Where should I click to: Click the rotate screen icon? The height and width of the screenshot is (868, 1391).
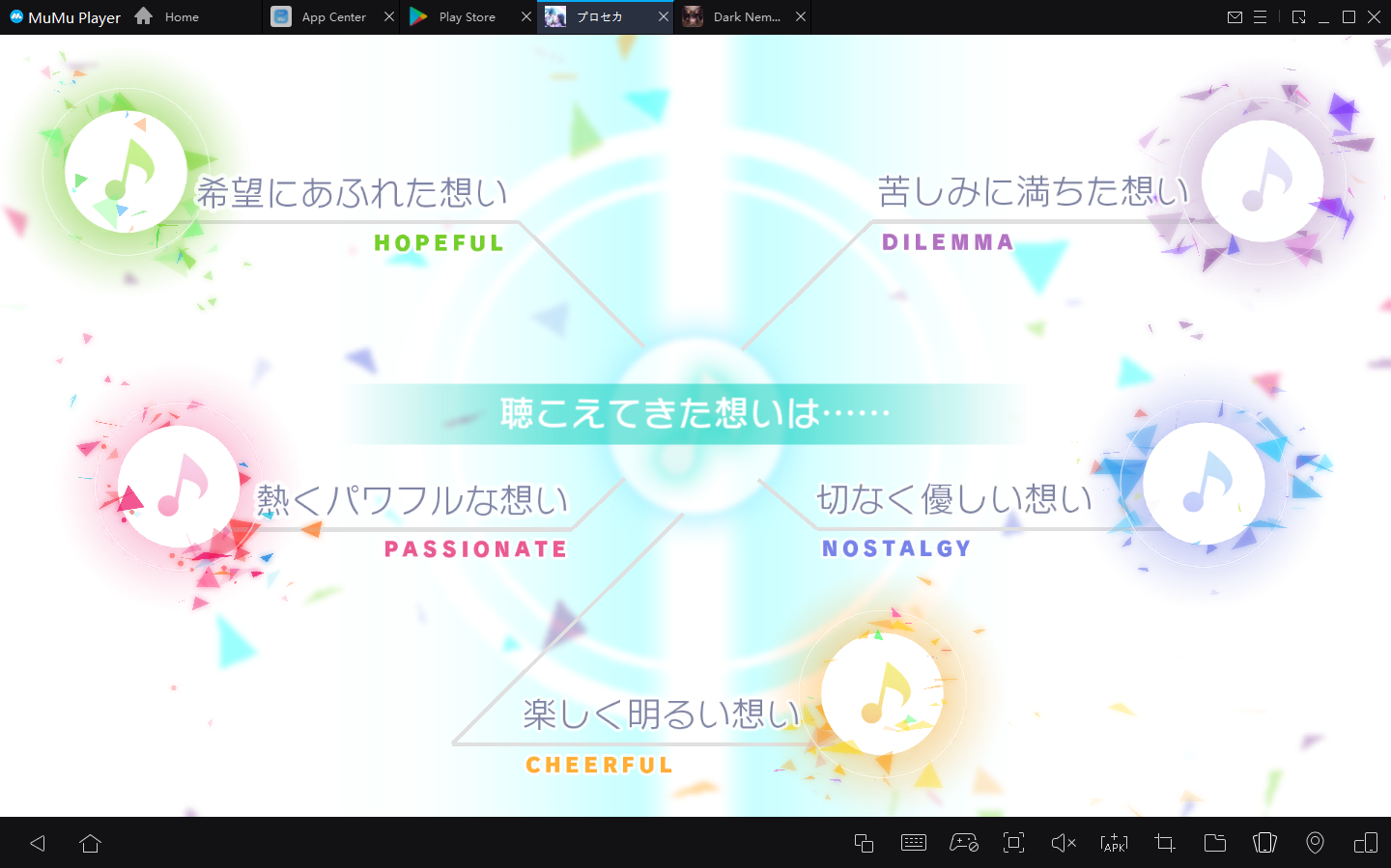click(x=1366, y=843)
